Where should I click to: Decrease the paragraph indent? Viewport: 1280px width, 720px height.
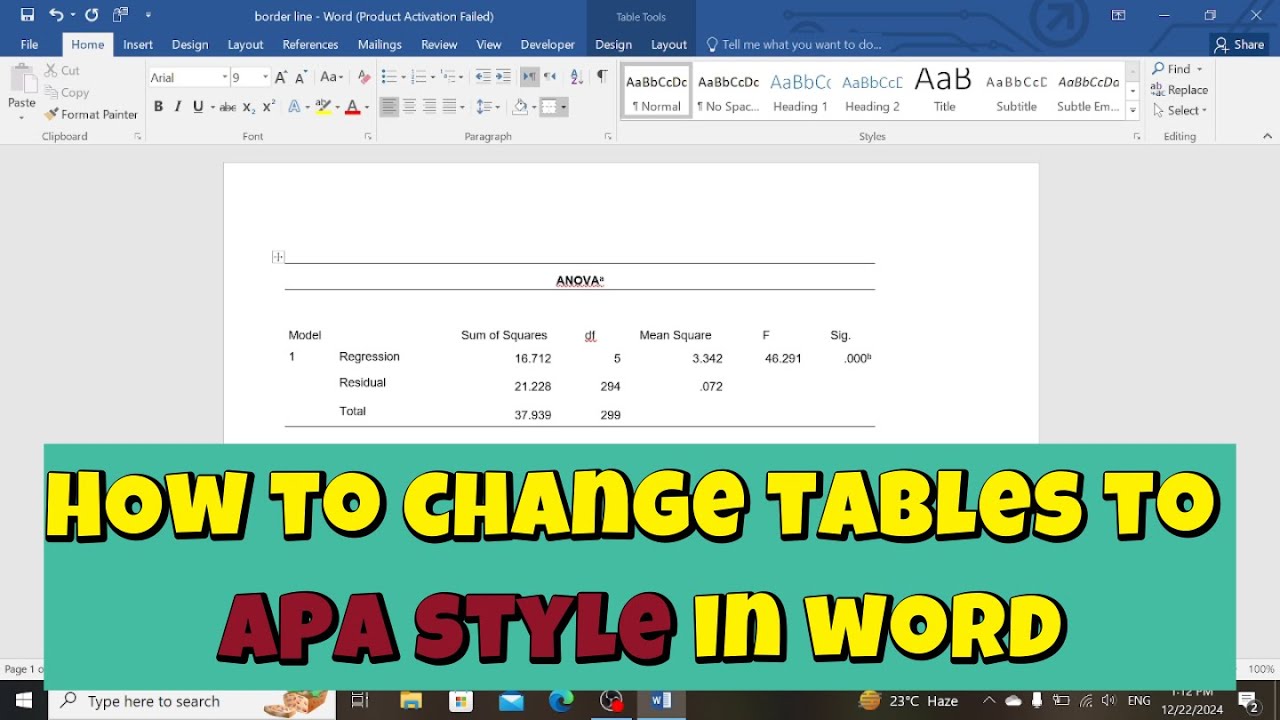(x=483, y=77)
